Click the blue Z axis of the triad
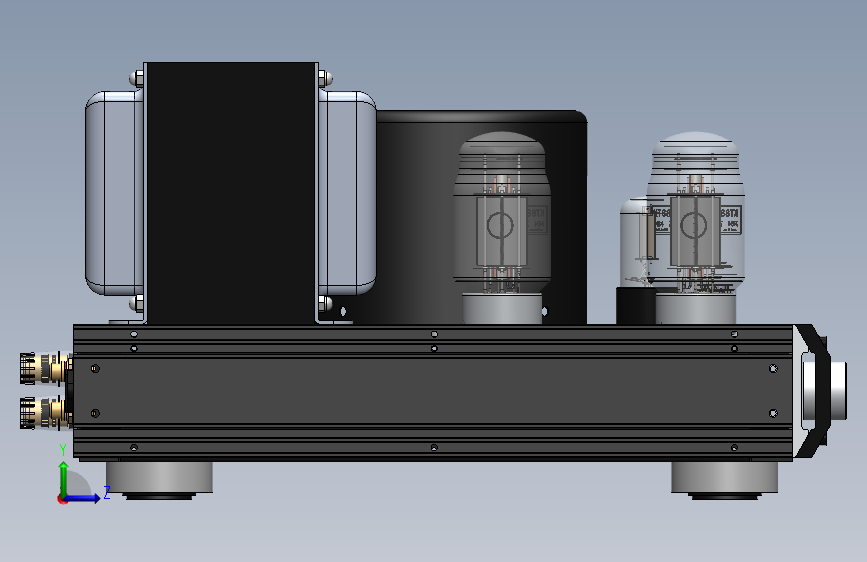This screenshot has width=867, height=562. [x=84, y=498]
